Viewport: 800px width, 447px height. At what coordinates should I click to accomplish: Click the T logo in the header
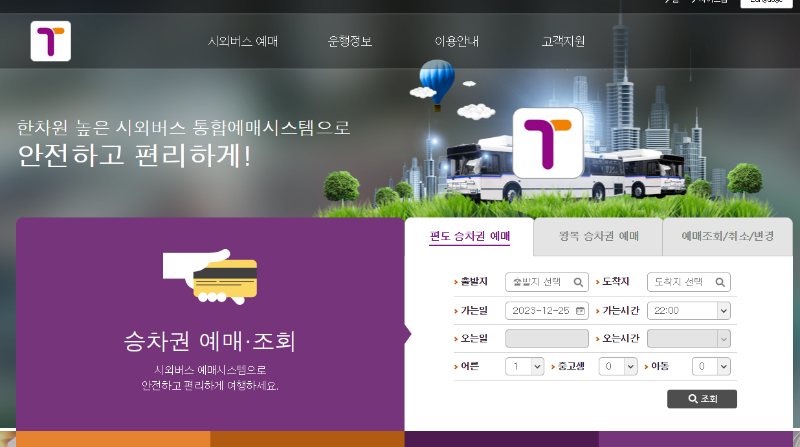(51, 41)
